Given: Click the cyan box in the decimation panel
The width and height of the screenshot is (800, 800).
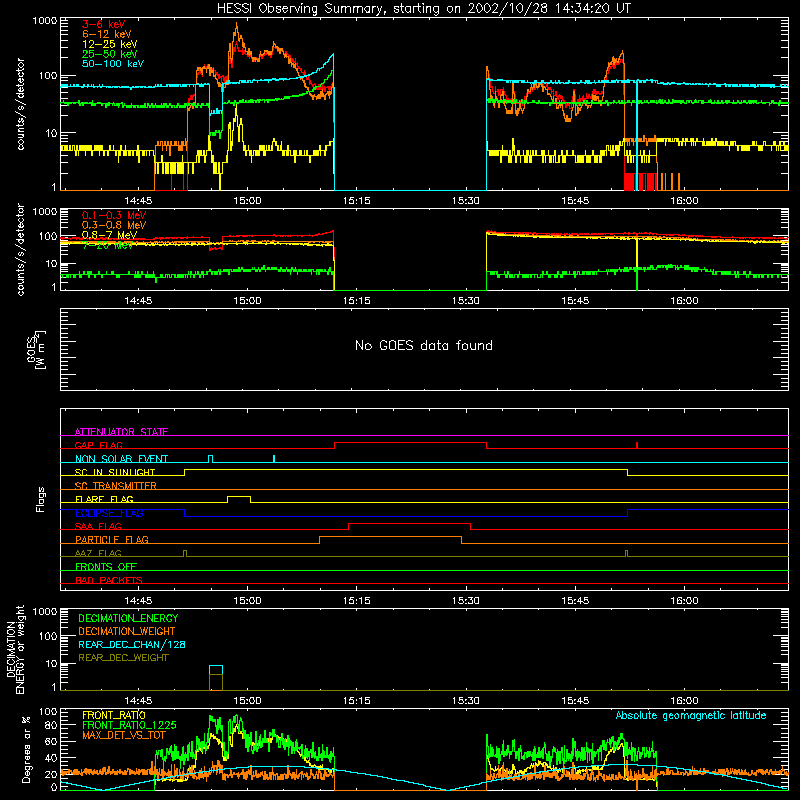Looking at the screenshot, I should pos(216,670).
